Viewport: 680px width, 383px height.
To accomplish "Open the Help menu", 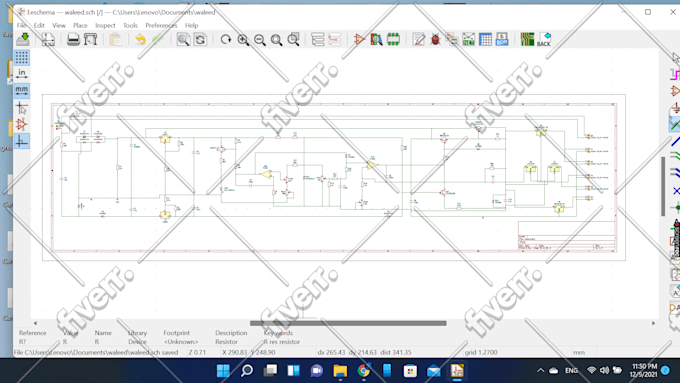I will coord(191,26).
